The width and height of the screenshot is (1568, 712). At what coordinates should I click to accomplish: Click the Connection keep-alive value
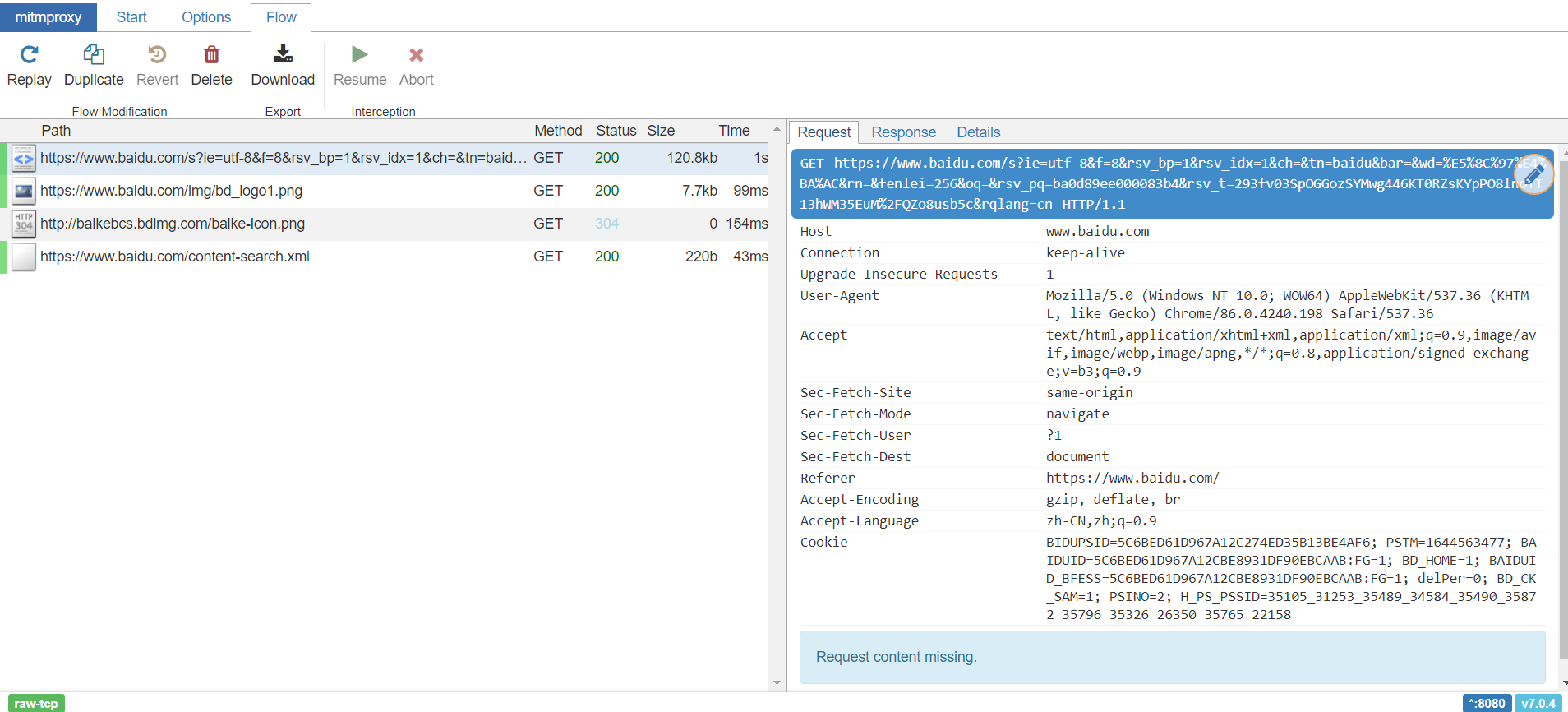(x=1086, y=253)
